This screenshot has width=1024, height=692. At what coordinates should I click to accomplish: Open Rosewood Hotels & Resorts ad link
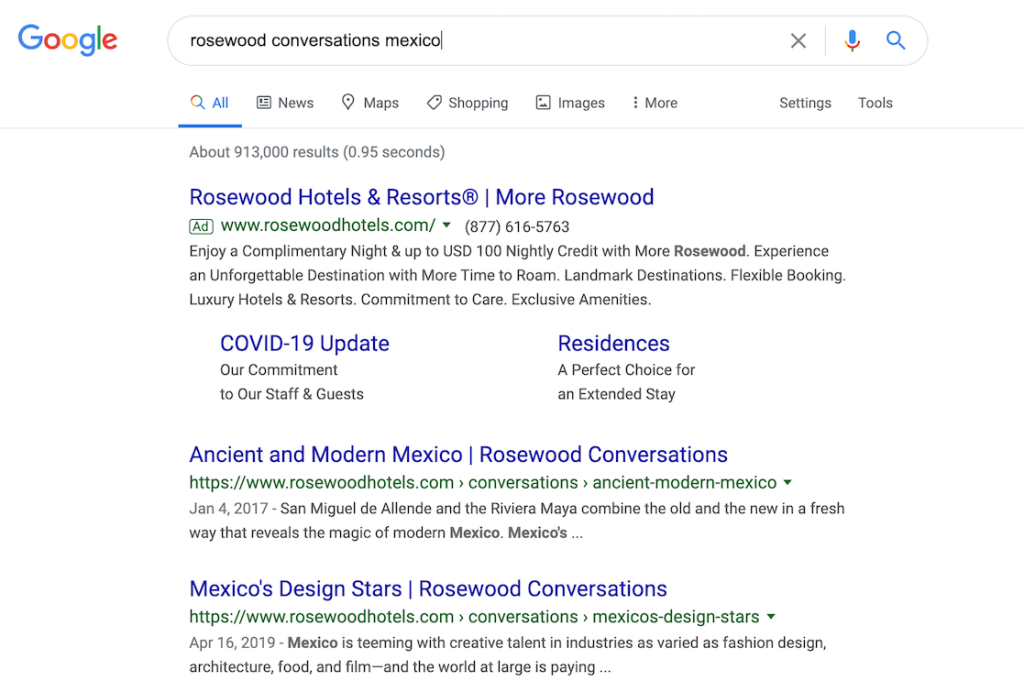coord(421,197)
